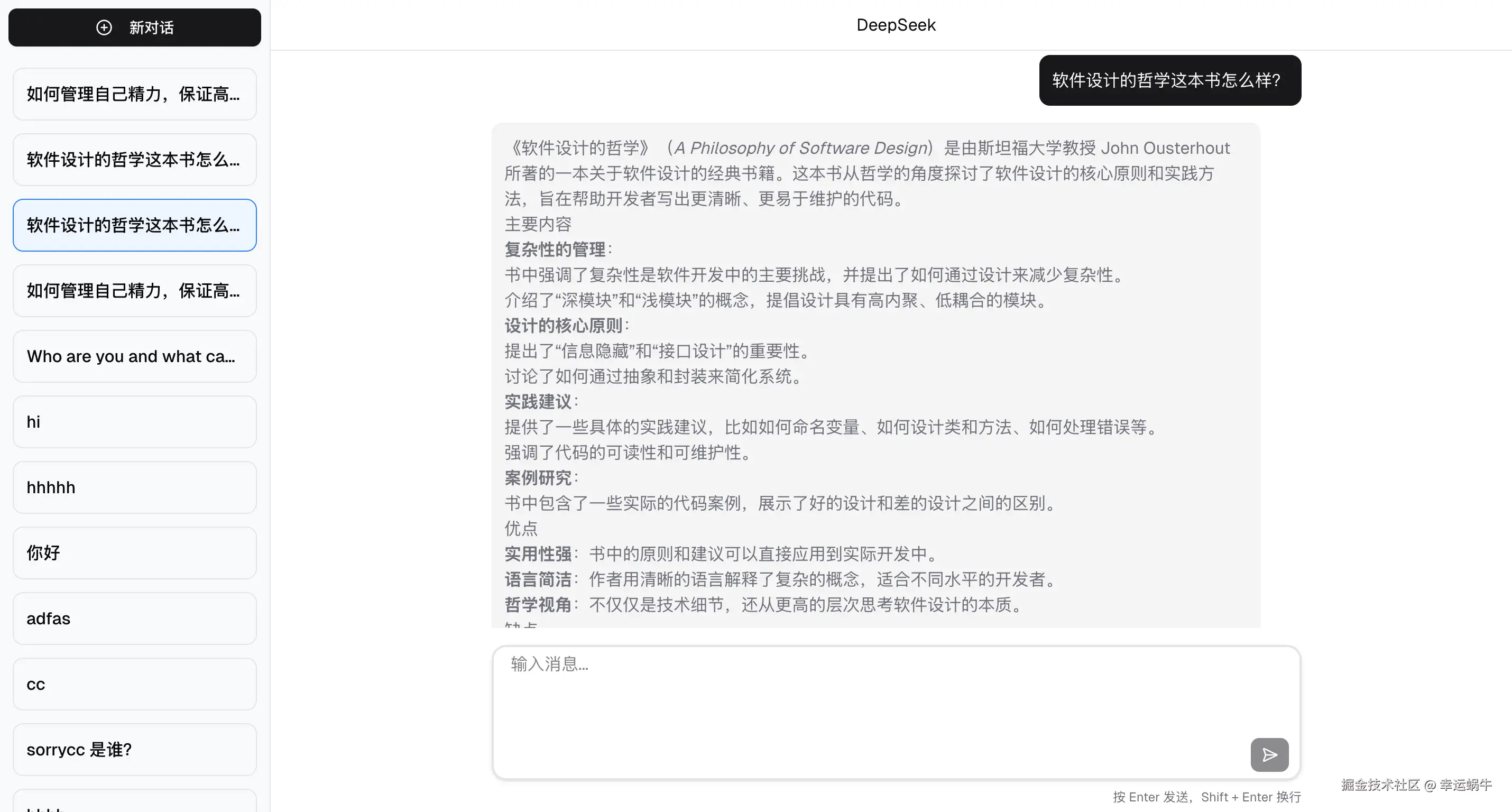Open the partially visible bottom conversation item
This screenshot has width=1512, height=812.
pos(134,802)
